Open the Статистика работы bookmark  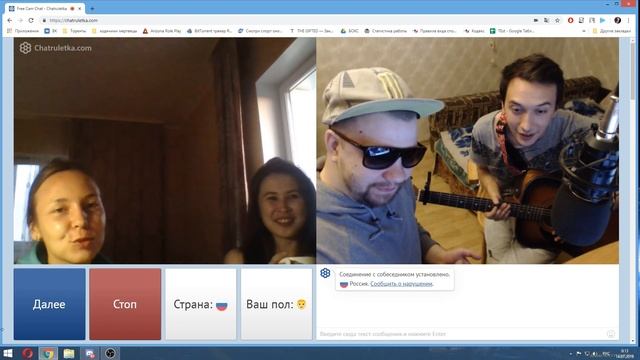click(x=386, y=31)
